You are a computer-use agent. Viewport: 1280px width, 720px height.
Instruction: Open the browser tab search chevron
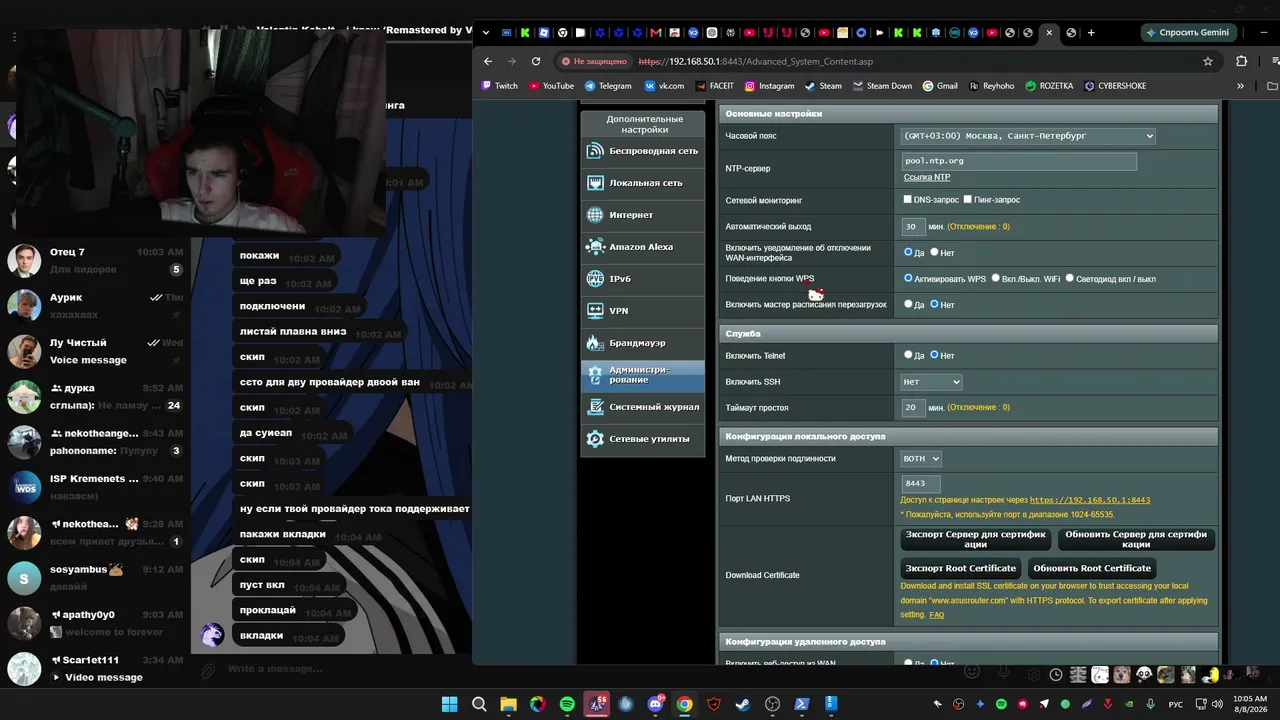[x=486, y=32]
